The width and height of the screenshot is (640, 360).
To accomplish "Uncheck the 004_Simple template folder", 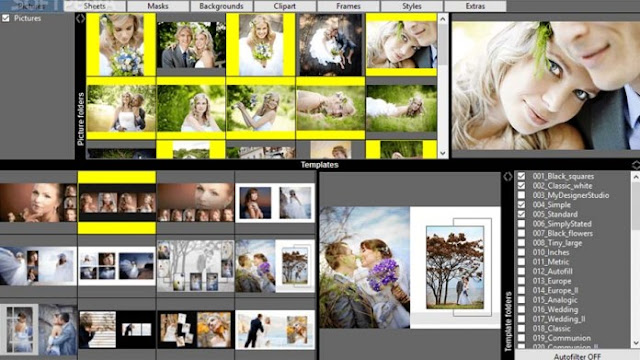I will point(521,204).
